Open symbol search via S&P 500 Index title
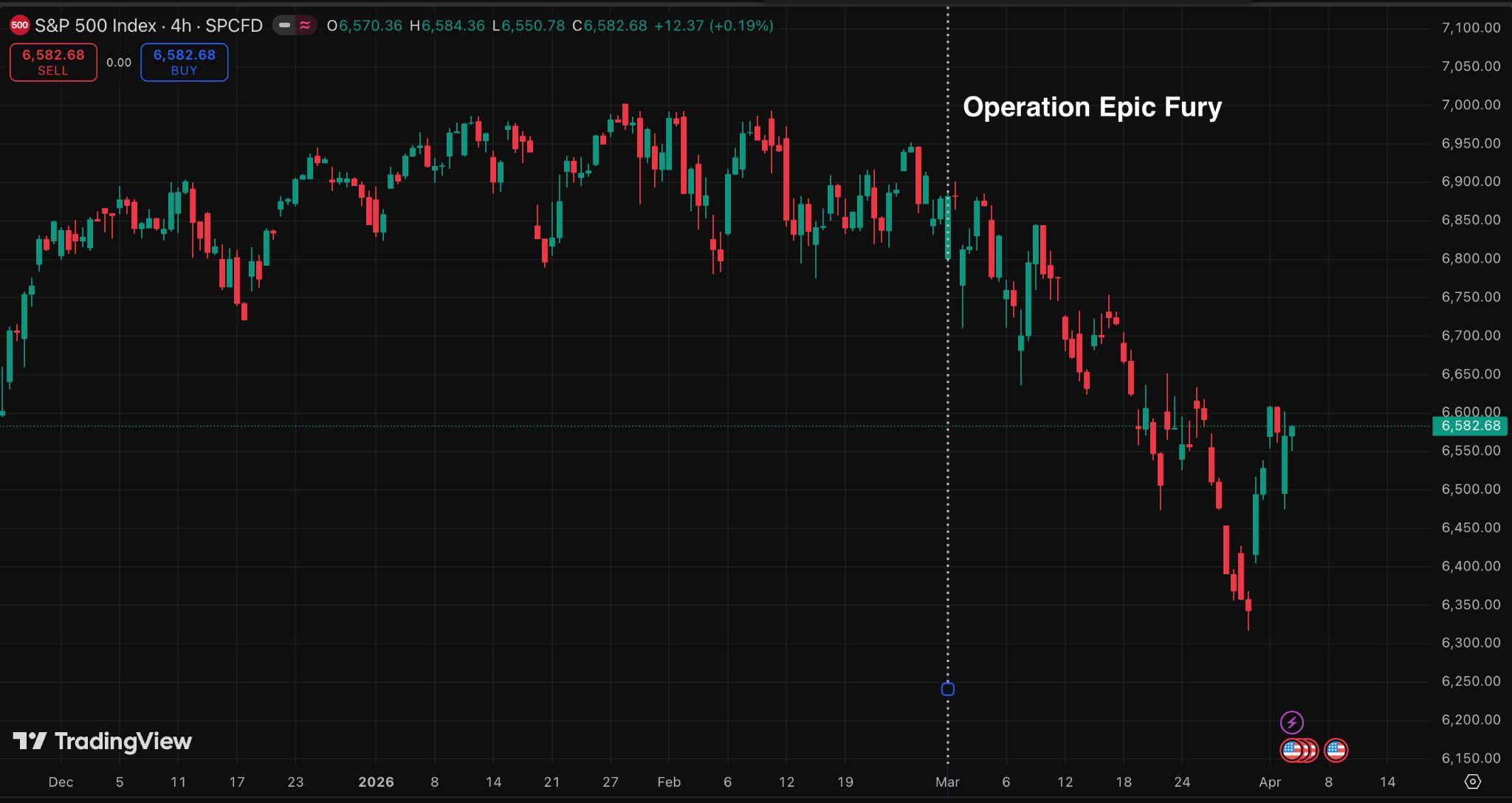Image resolution: width=1512 pixels, height=803 pixels. 95,26
